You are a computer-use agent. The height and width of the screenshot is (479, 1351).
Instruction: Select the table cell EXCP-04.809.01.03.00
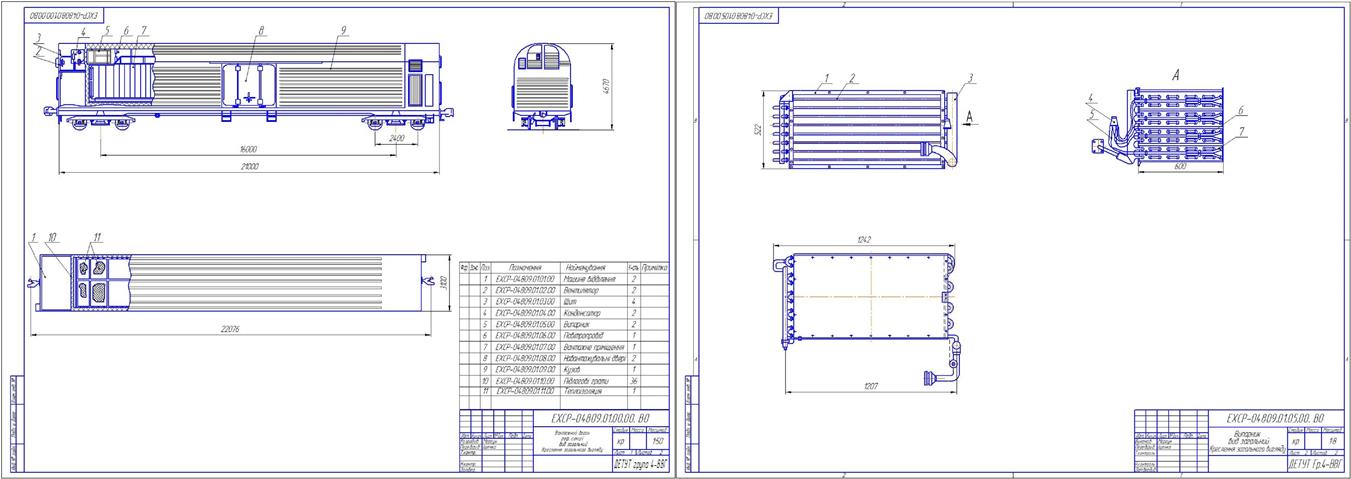coord(525,301)
